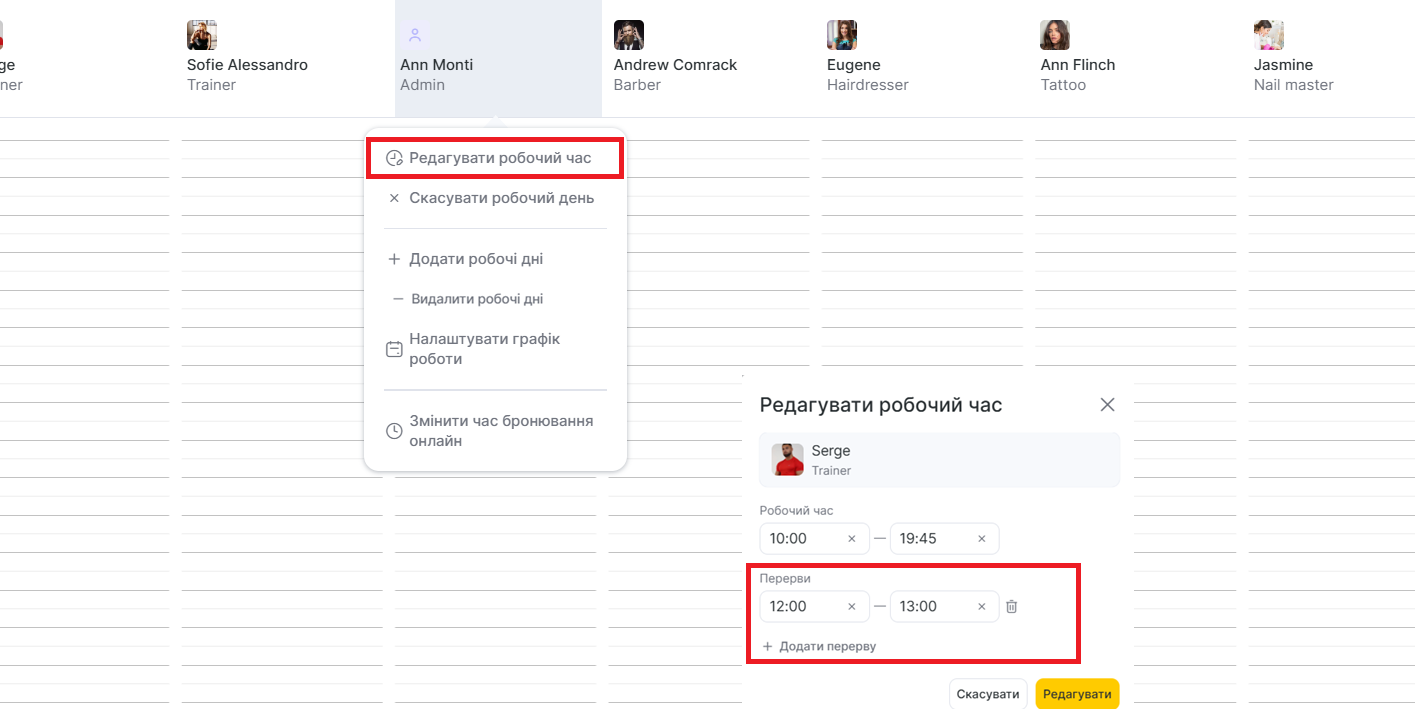The image size is (1415, 709).
Task: Select the Ann Monti column name
Action: (437, 65)
